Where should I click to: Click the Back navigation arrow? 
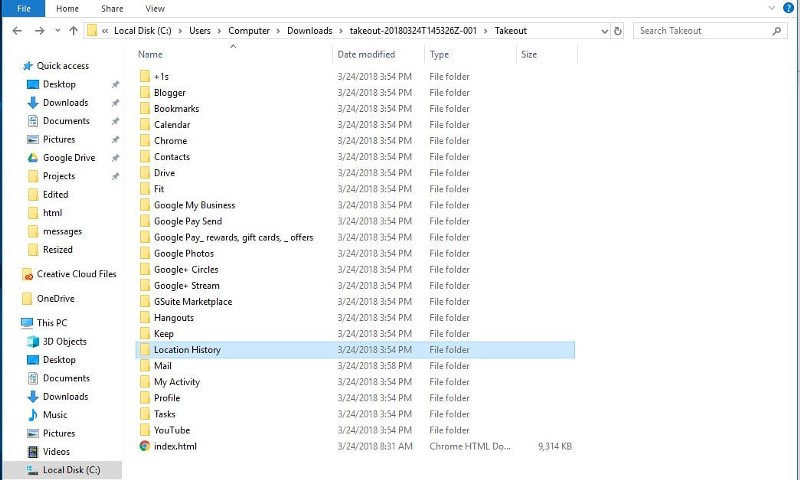click(x=17, y=31)
